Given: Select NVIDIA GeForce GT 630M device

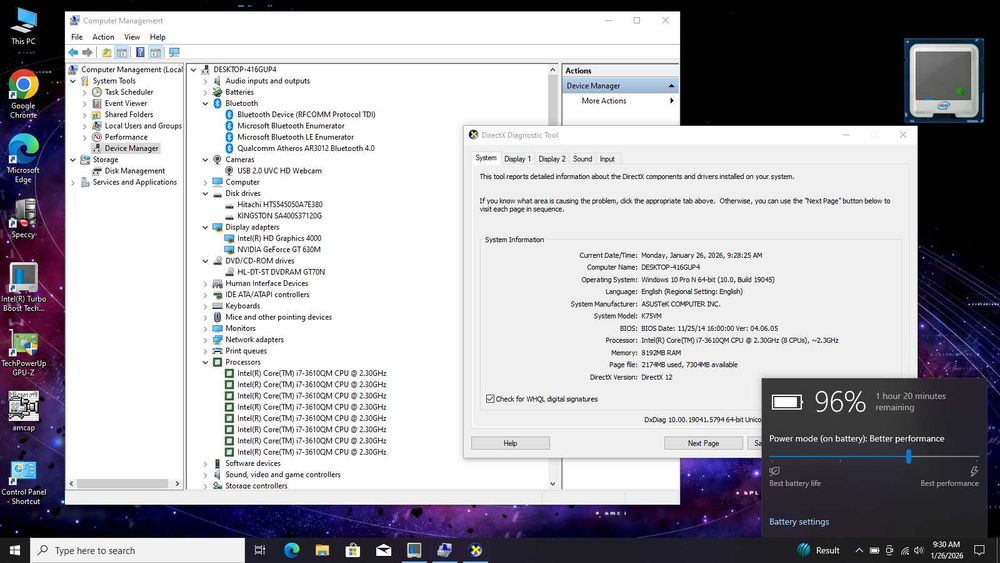Looking at the screenshot, I should pos(279,249).
